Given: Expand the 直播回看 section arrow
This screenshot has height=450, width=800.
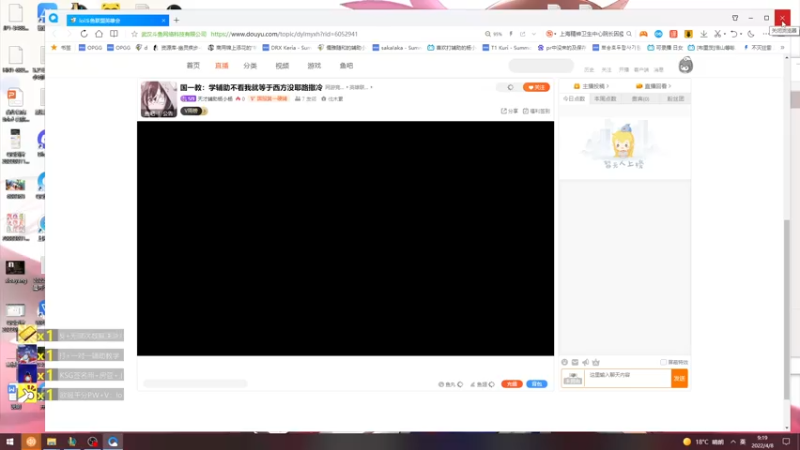Looking at the screenshot, I should pos(669,86).
